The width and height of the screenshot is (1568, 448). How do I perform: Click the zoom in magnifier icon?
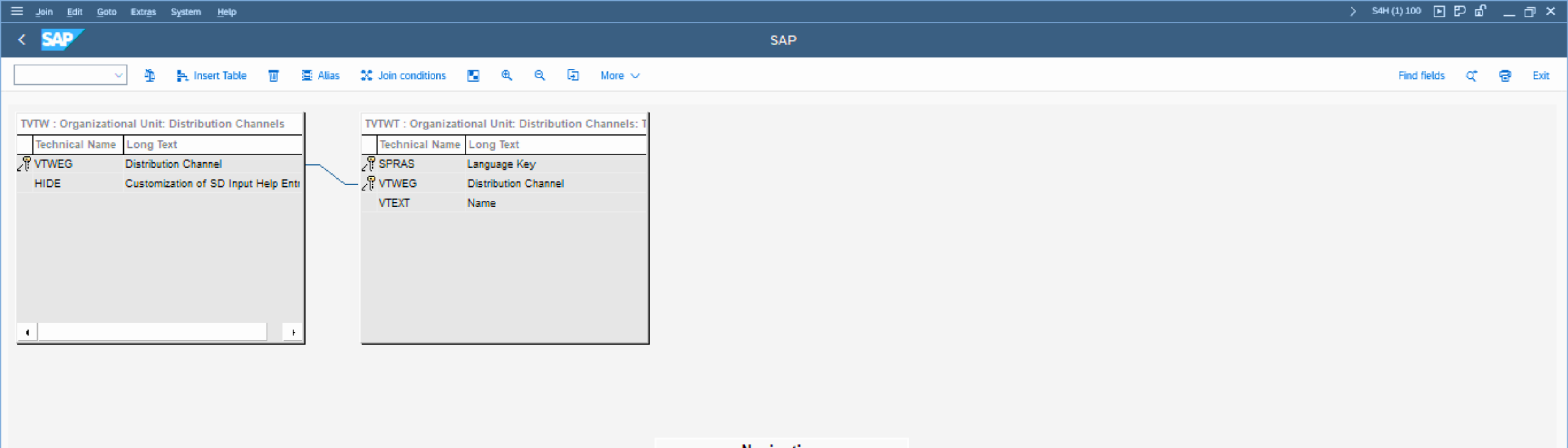point(506,75)
